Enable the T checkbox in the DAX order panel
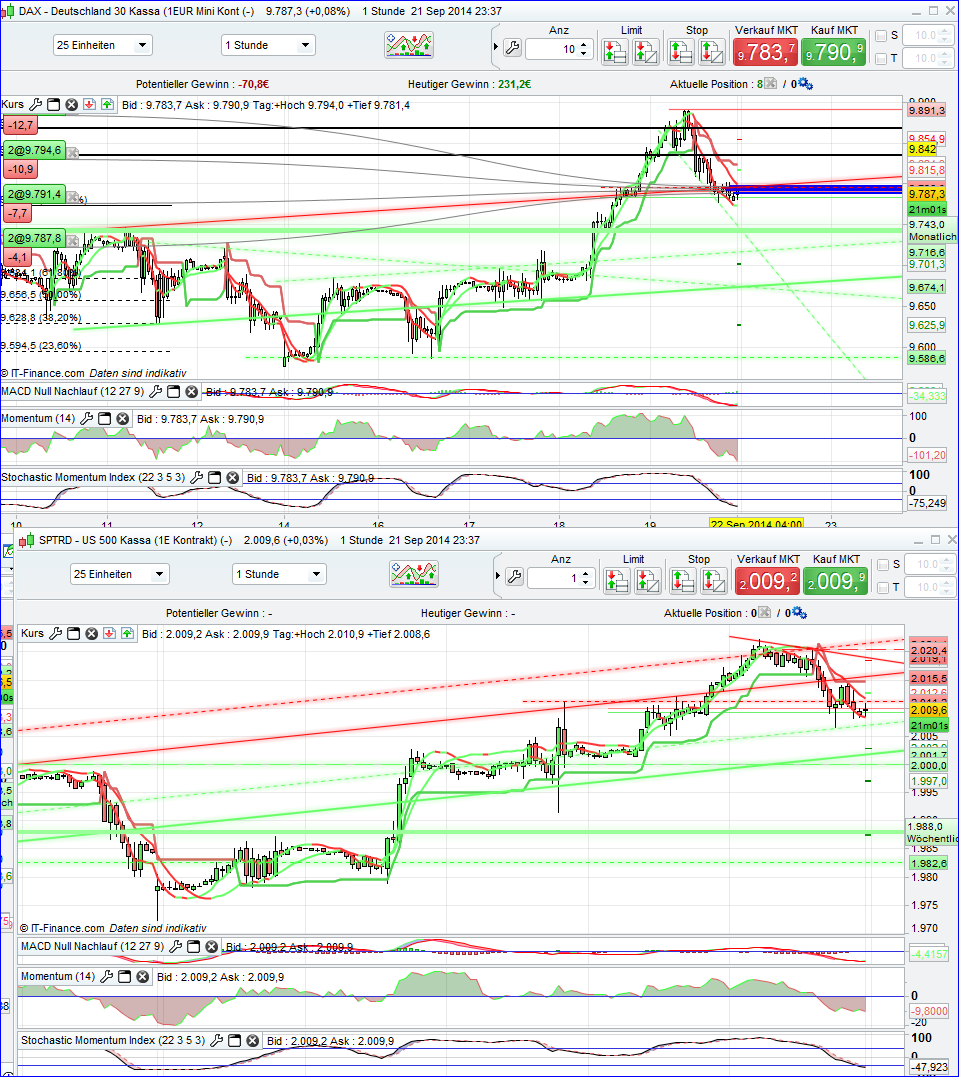The height and width of the screenshot is (1077, 959). coord(881,59)
